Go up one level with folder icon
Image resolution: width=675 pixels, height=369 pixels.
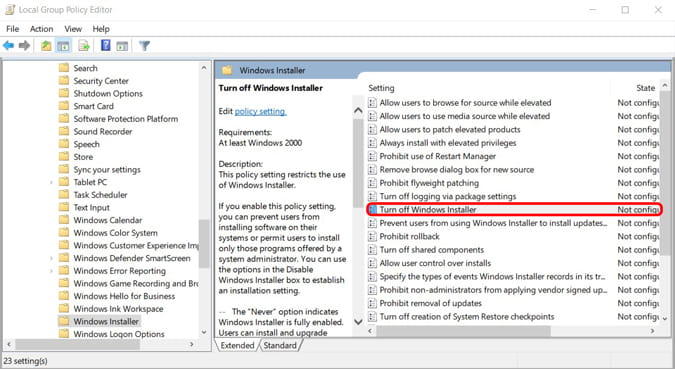pos(46,45)
